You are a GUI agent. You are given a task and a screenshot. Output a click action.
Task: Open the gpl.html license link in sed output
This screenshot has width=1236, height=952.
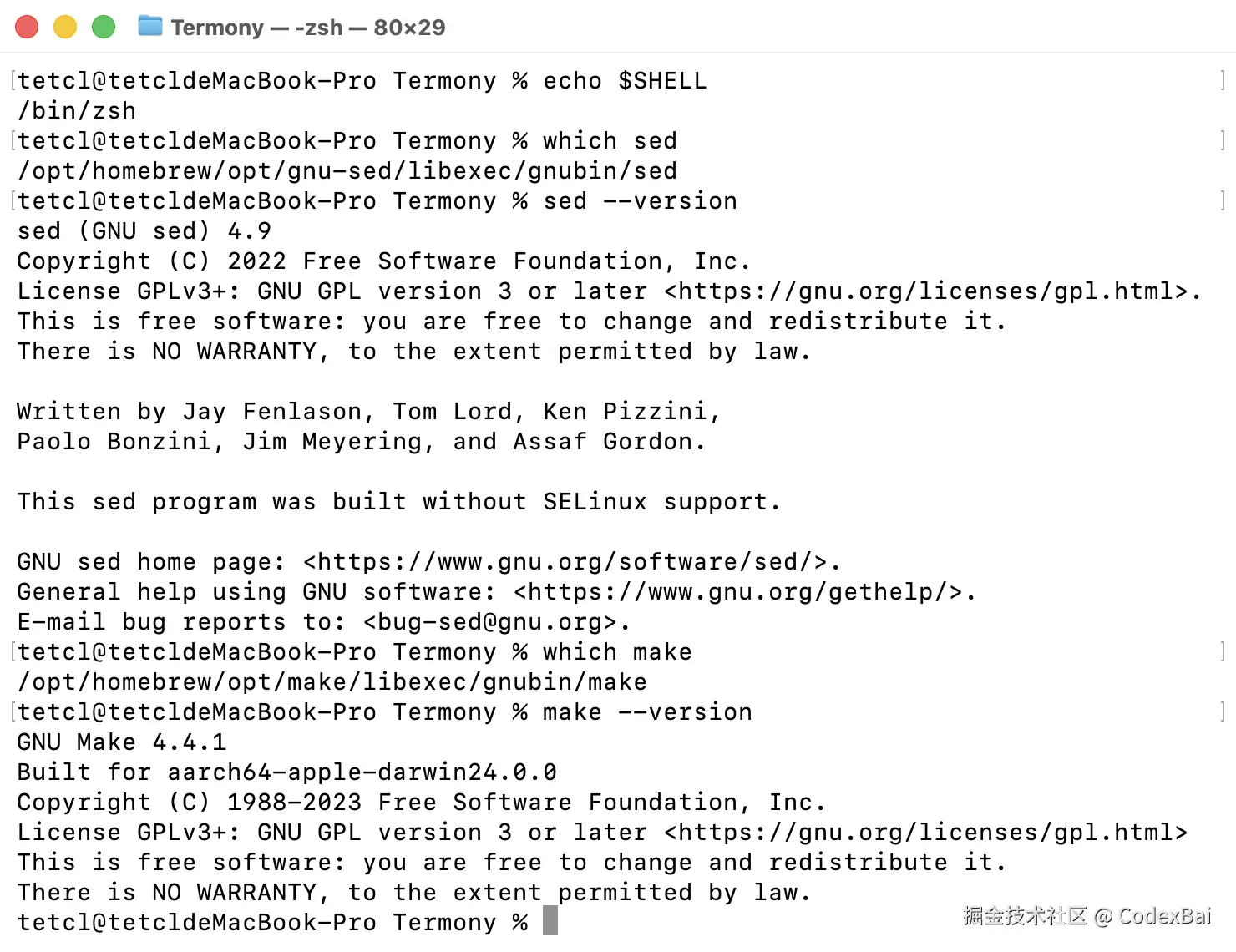click(x=931, y=291)
